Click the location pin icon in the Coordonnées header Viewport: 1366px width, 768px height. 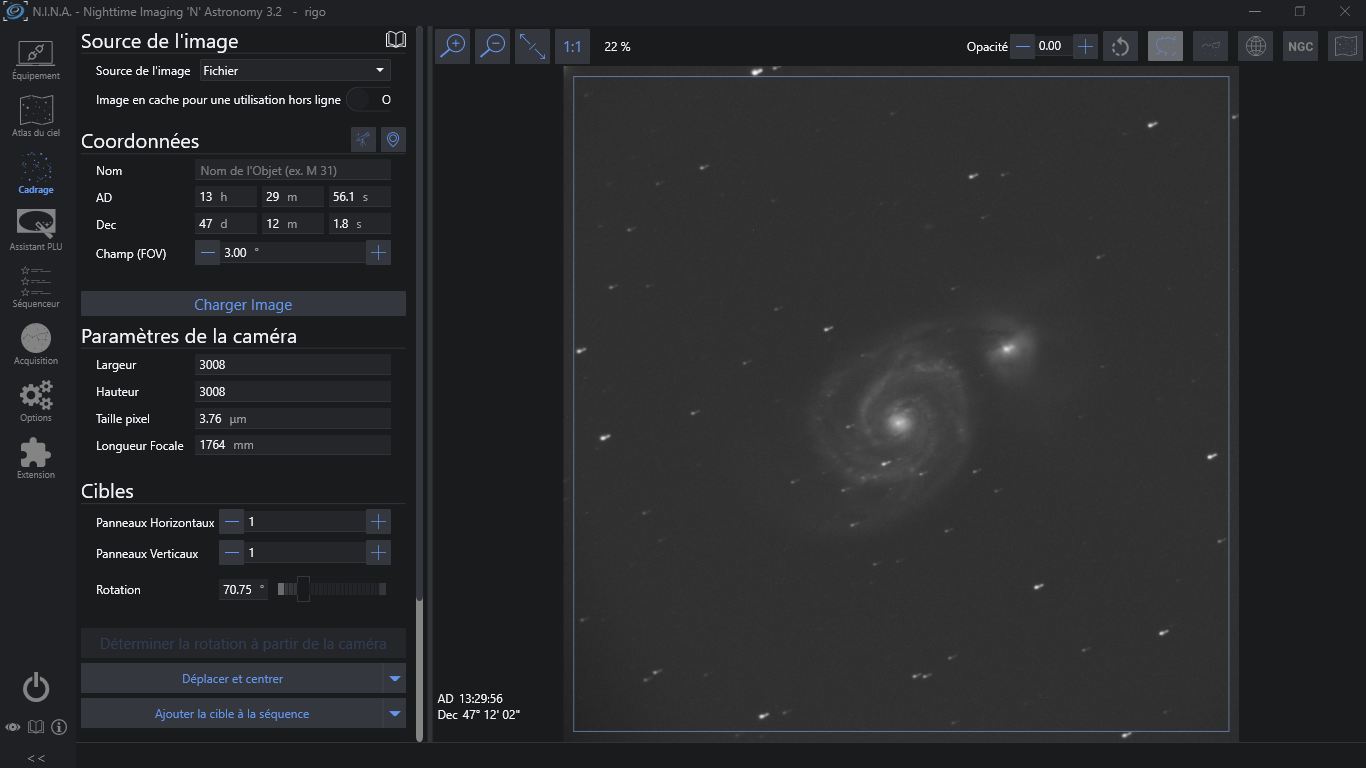click(x=394, y=140)
